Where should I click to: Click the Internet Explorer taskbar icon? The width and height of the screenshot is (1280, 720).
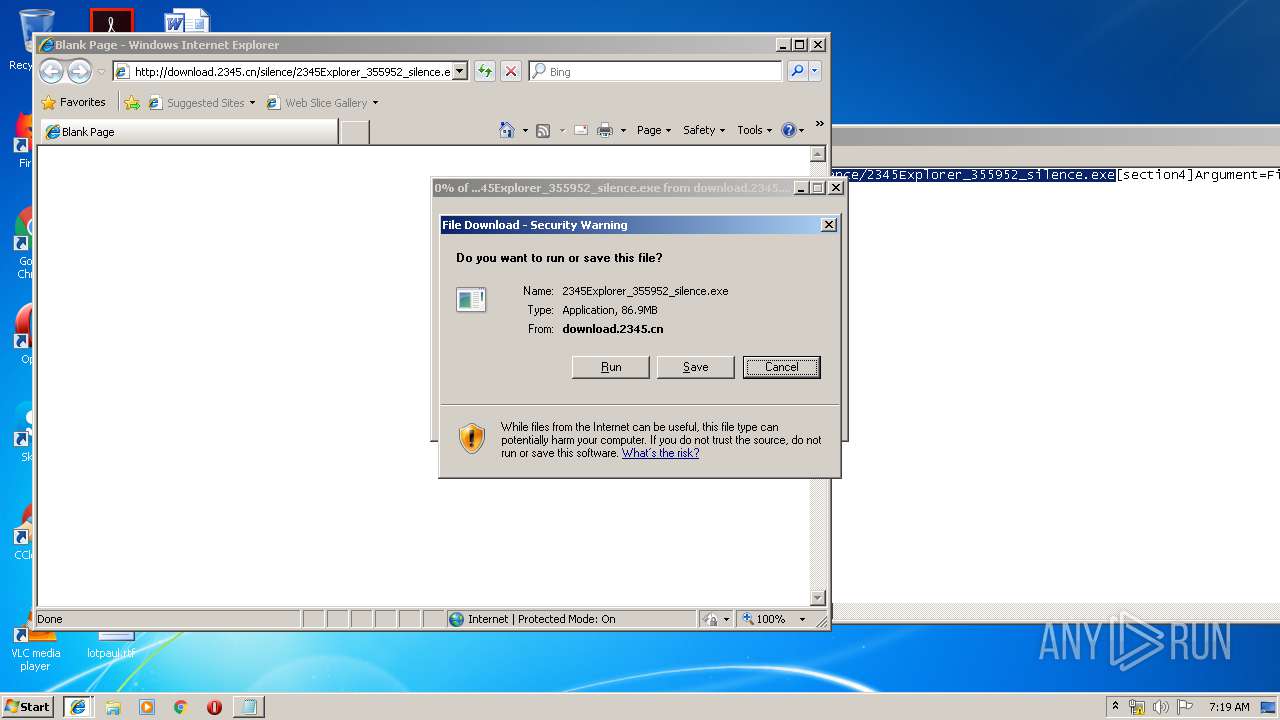coord(78,707)
